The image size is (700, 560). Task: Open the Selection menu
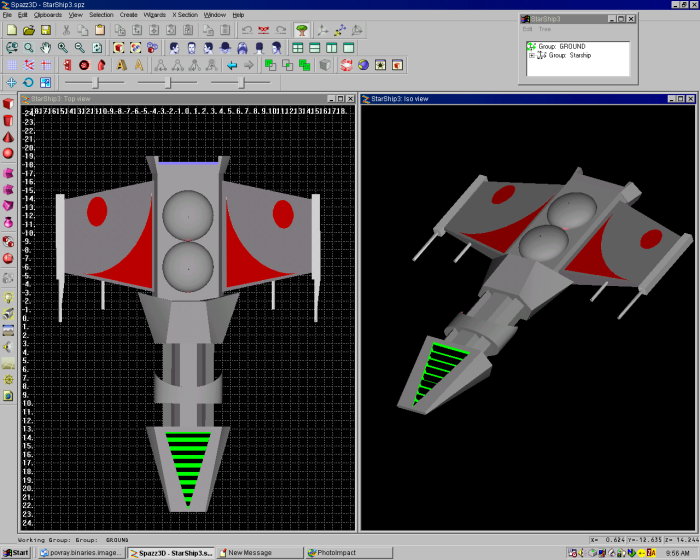101,15
